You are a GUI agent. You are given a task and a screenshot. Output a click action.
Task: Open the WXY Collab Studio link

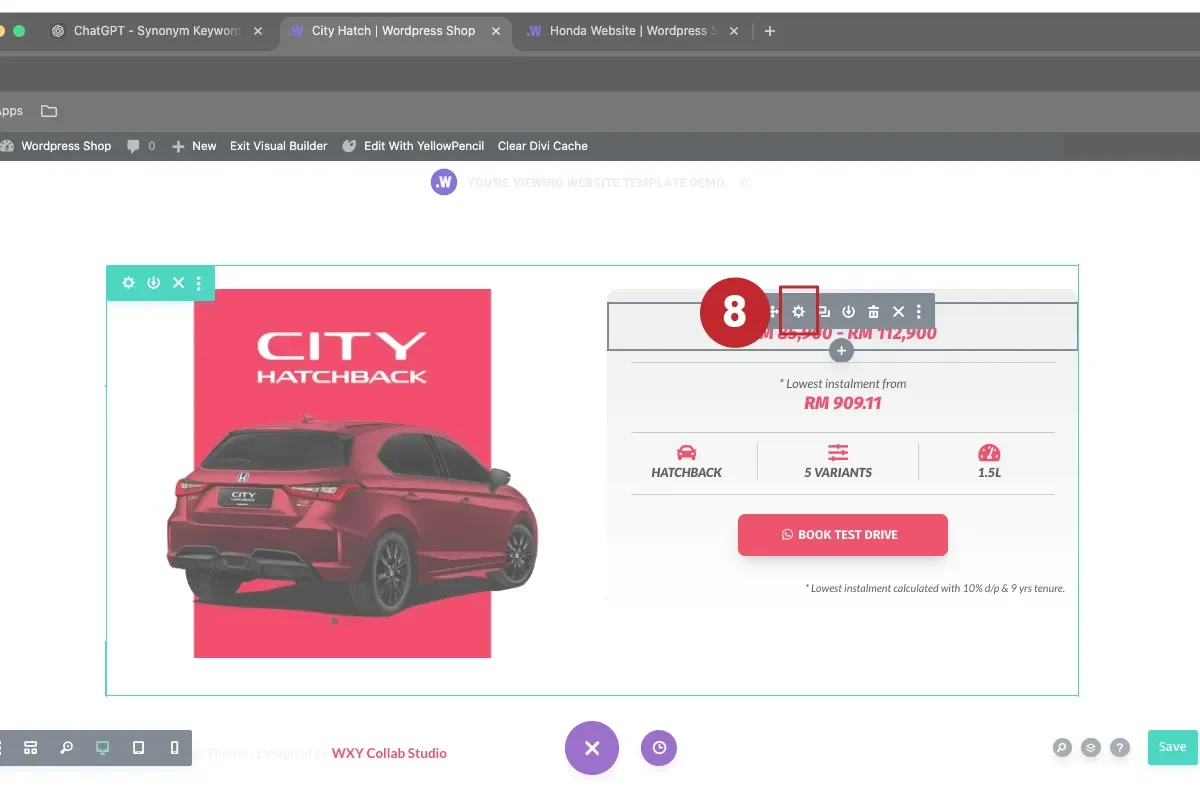[x=389, y=753]
